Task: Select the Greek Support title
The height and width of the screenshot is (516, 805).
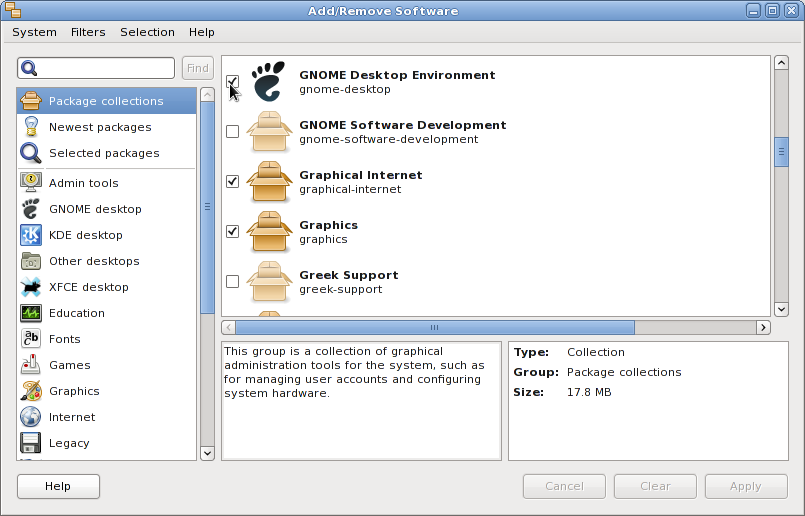Action: [x=349, y=275]
